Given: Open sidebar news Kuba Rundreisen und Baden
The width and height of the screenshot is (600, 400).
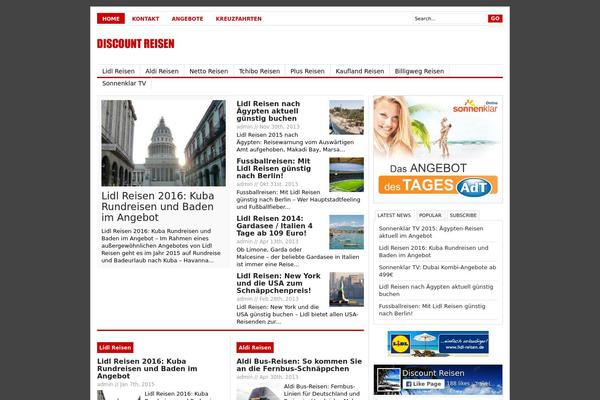Looking at the screenshot, I should [x=434, y=251].
